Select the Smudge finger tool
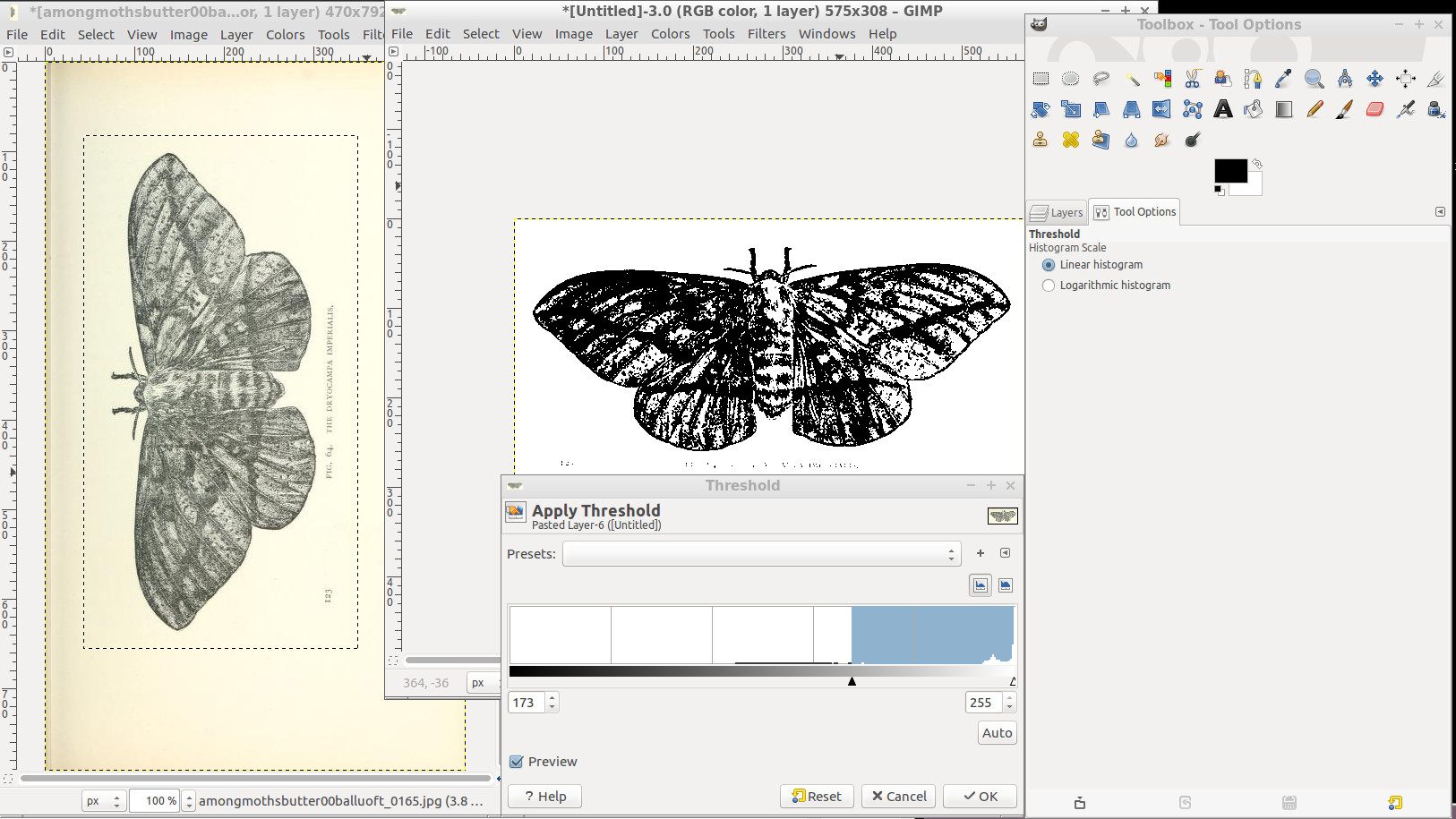The height and width of the screenshot is (819, 1456). point(1162,140)
